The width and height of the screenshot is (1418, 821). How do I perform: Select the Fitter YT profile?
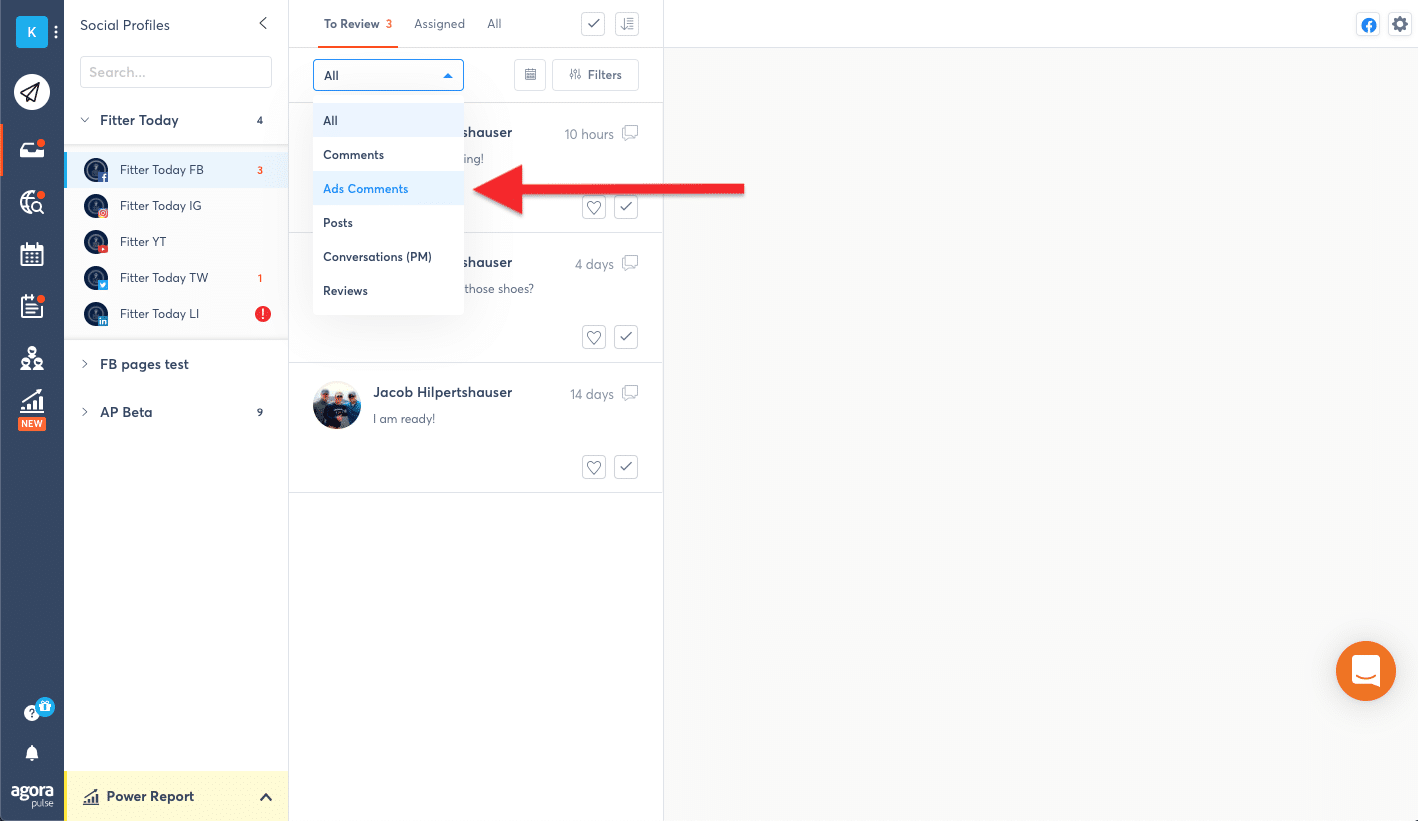coord(176,242)
